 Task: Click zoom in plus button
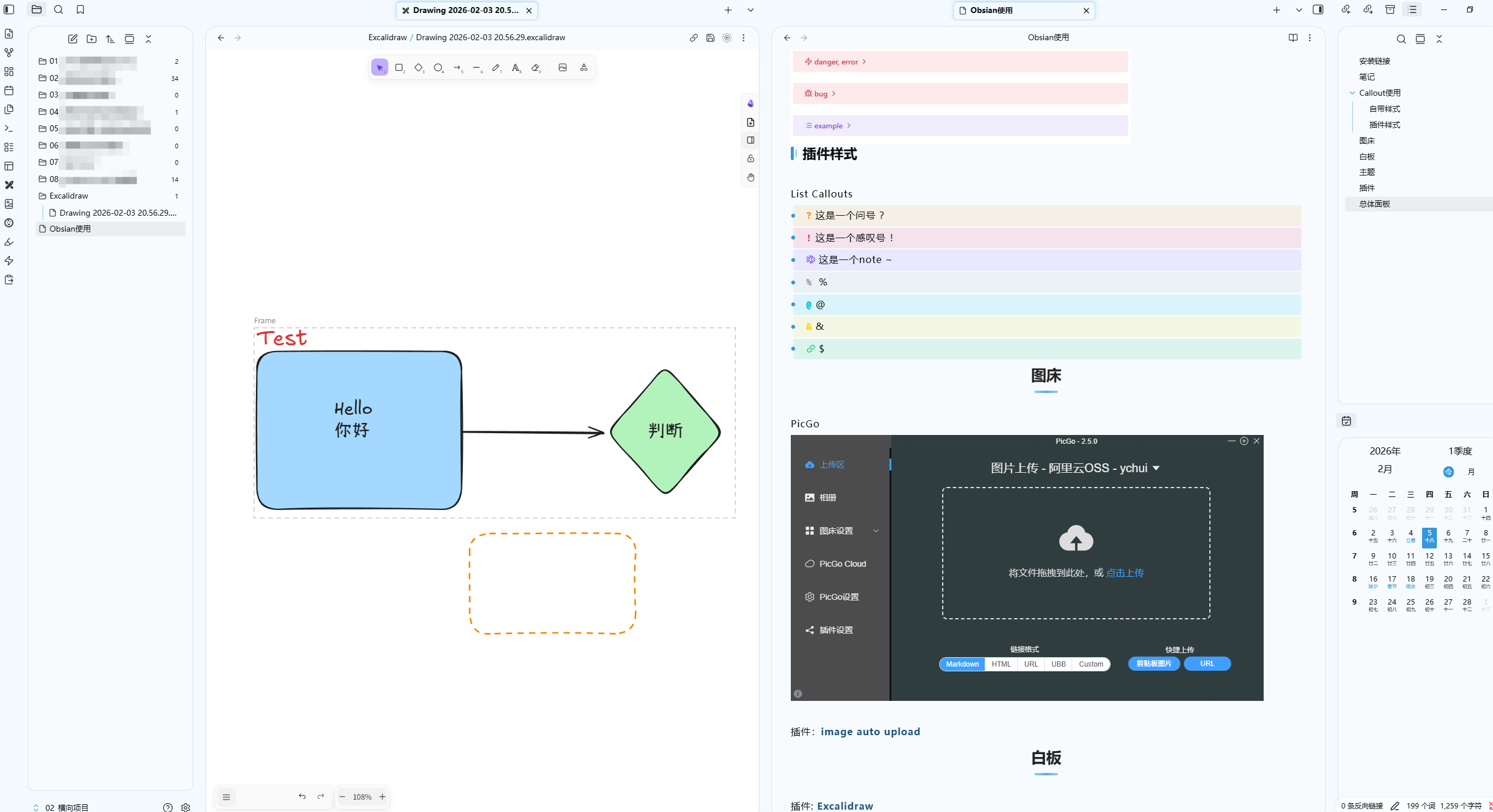[x=382, y=797]
